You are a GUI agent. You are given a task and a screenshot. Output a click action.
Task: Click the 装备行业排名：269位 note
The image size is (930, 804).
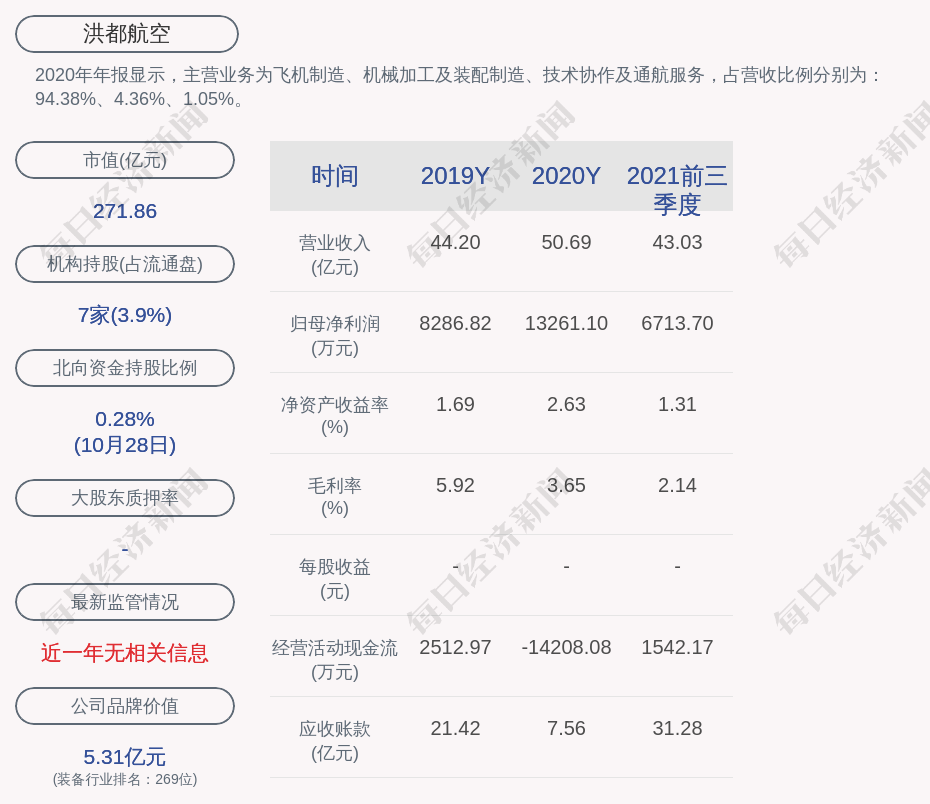pos(125,779)
